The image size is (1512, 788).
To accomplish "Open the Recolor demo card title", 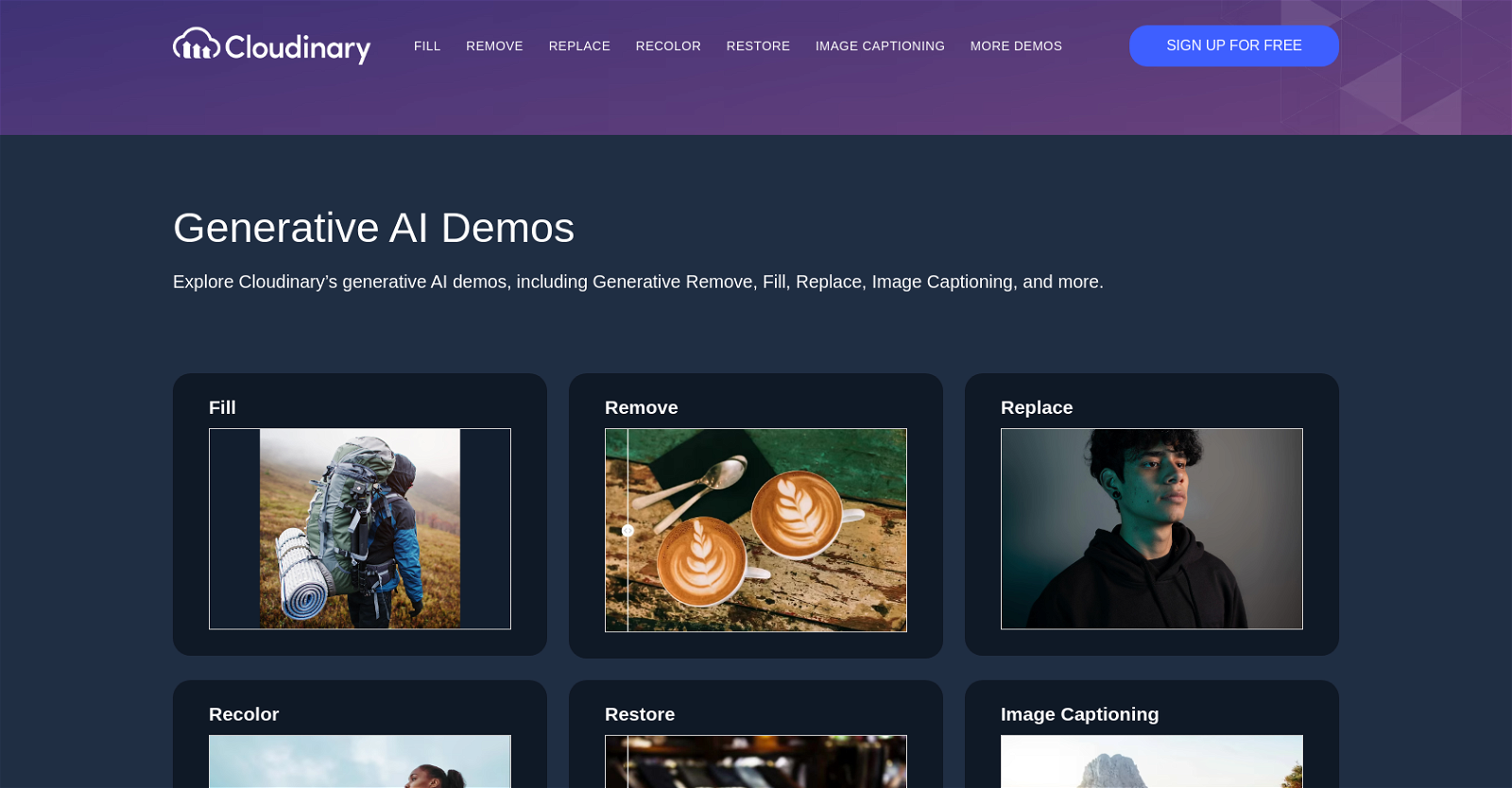I will (244, 714).
